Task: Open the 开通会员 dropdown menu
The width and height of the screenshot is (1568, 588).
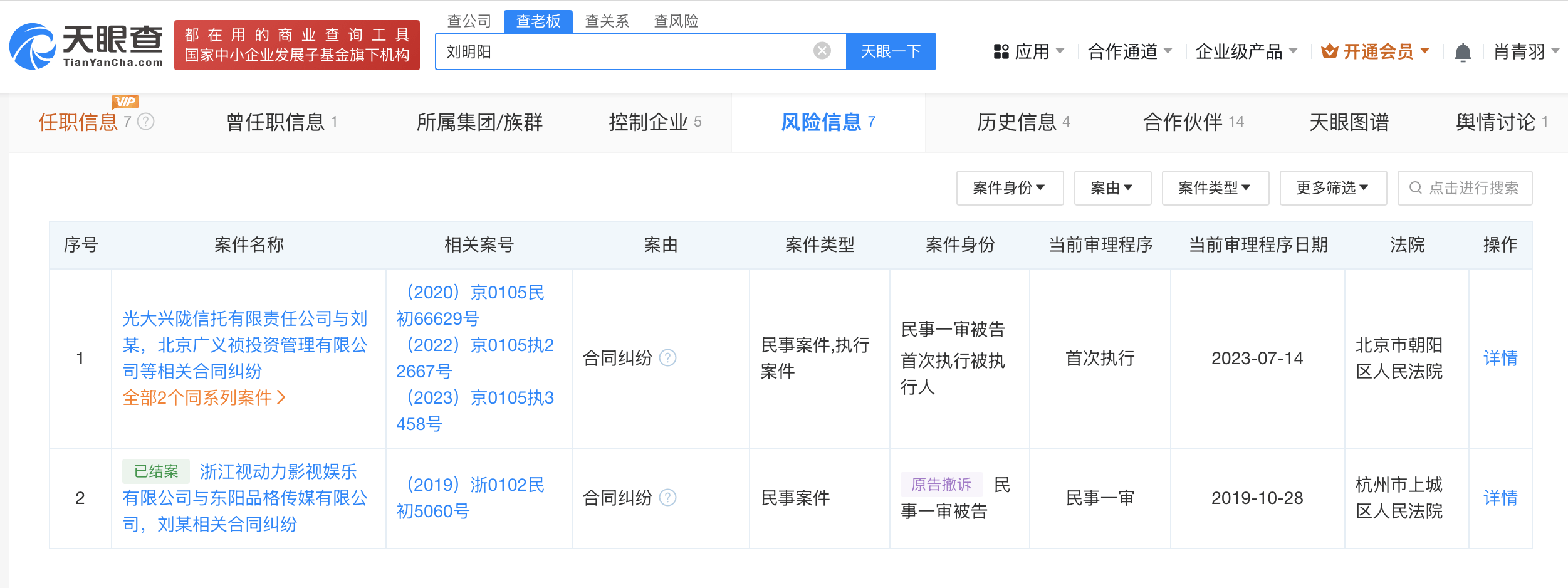Action: point(1425,51)
